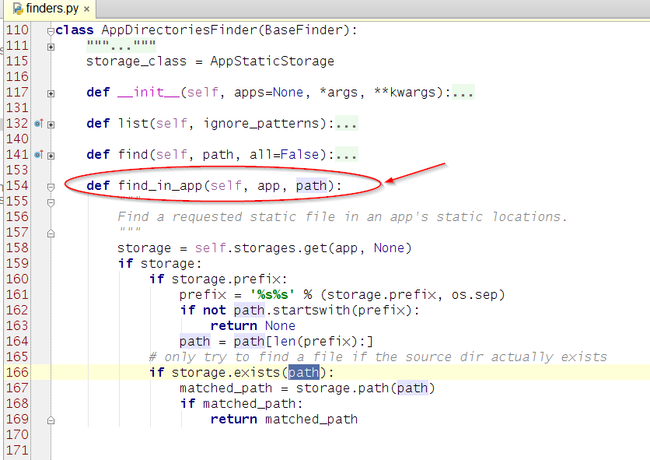Click AppStaticStorage on line 115
The image size is (650, 460).
pos(272,61)
